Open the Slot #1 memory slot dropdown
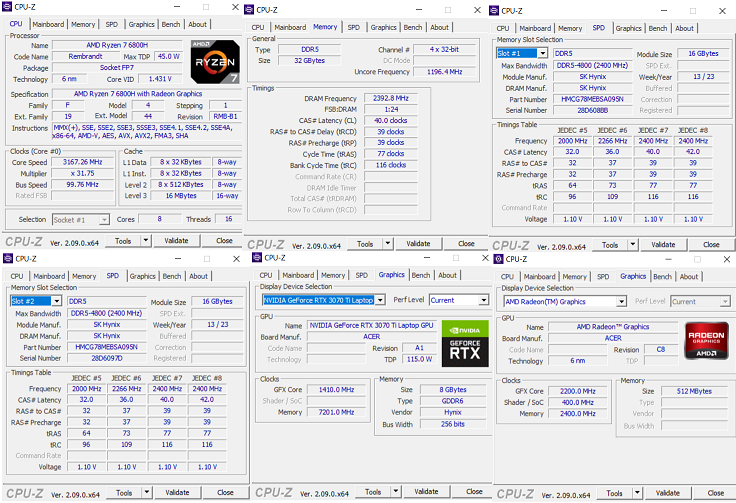Viewport: 736px width, 503px height. pos(543,53)
